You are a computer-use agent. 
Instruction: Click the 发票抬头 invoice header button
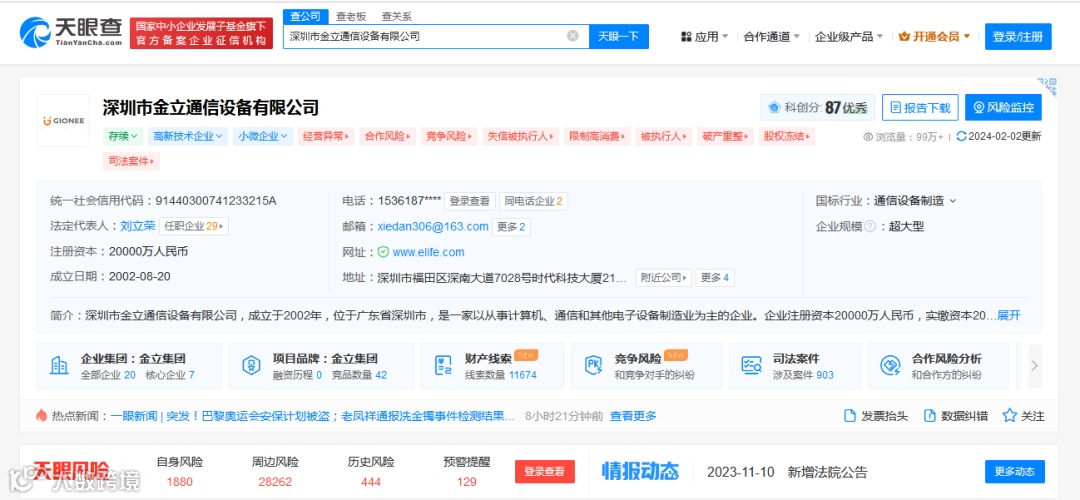tap(876, 416)
